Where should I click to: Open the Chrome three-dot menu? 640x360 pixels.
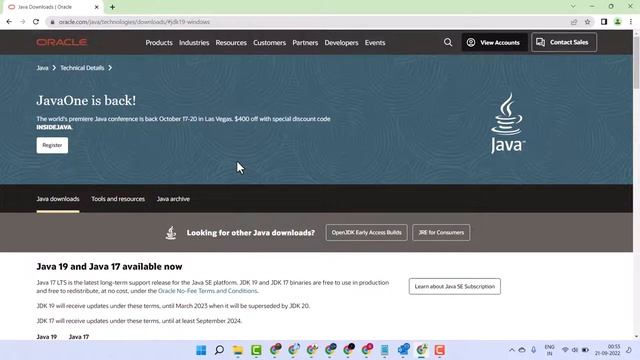pos(631,22)
